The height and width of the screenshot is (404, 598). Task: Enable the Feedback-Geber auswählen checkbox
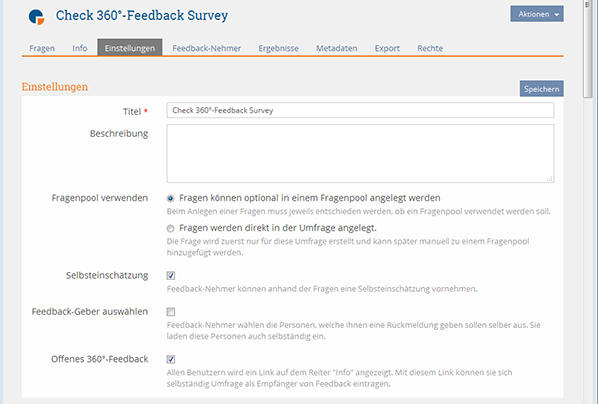(x=171, y=312)
